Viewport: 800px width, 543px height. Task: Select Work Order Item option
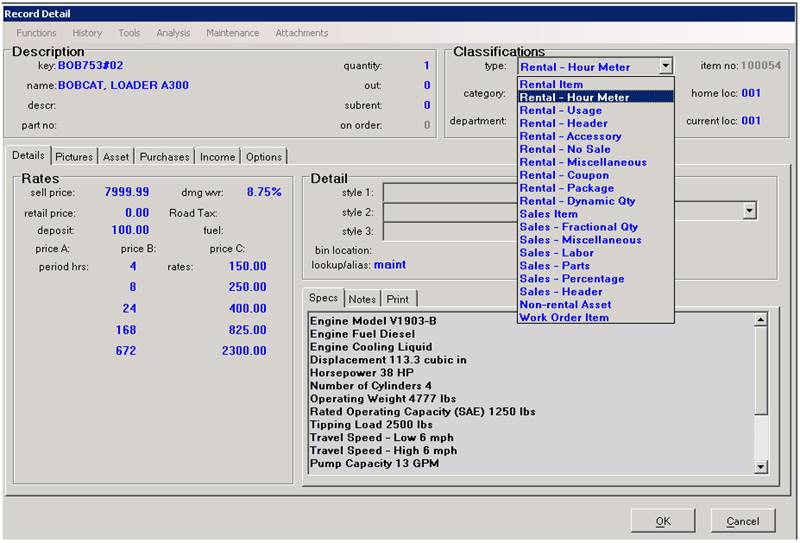595,317
